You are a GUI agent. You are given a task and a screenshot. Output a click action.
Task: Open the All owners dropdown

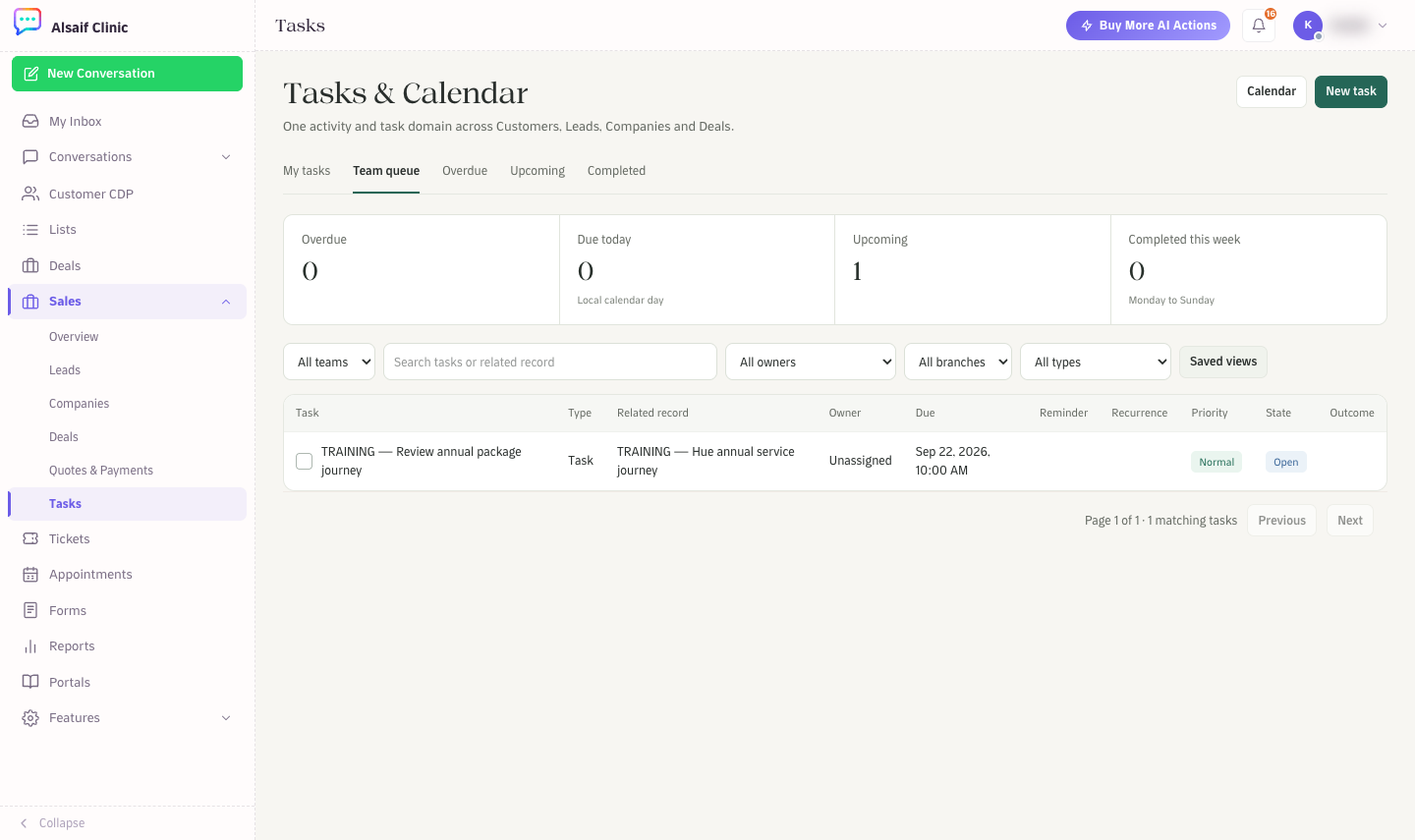point(811,362)
